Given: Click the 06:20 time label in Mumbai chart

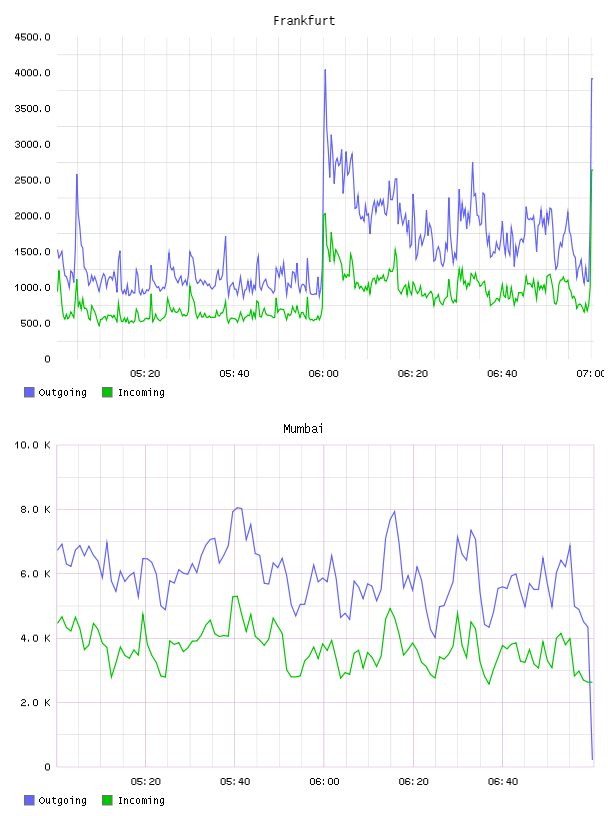Looking at the screenshot, I should click(413, 782).
